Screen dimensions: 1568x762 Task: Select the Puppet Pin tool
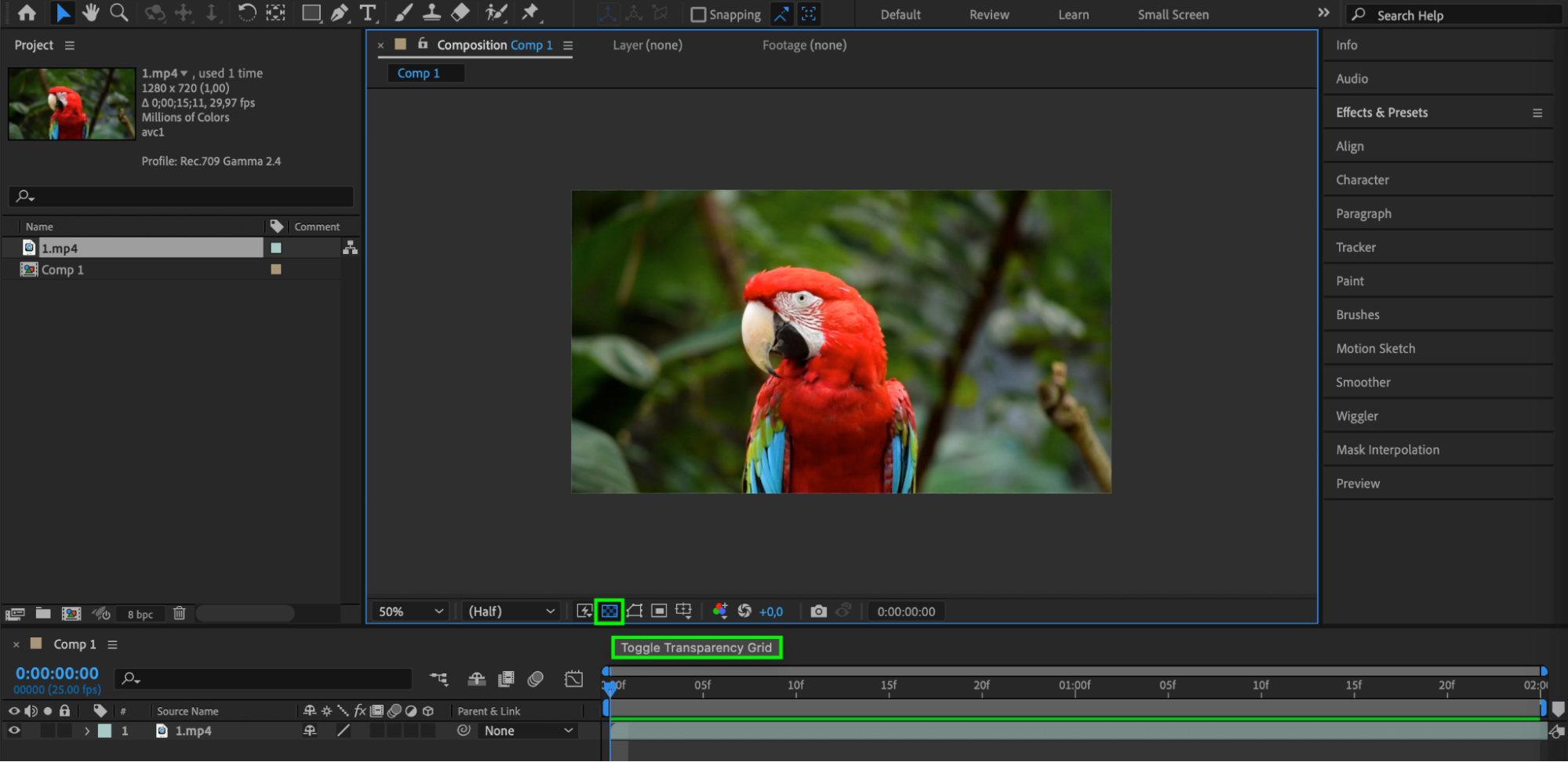[530, 13]
